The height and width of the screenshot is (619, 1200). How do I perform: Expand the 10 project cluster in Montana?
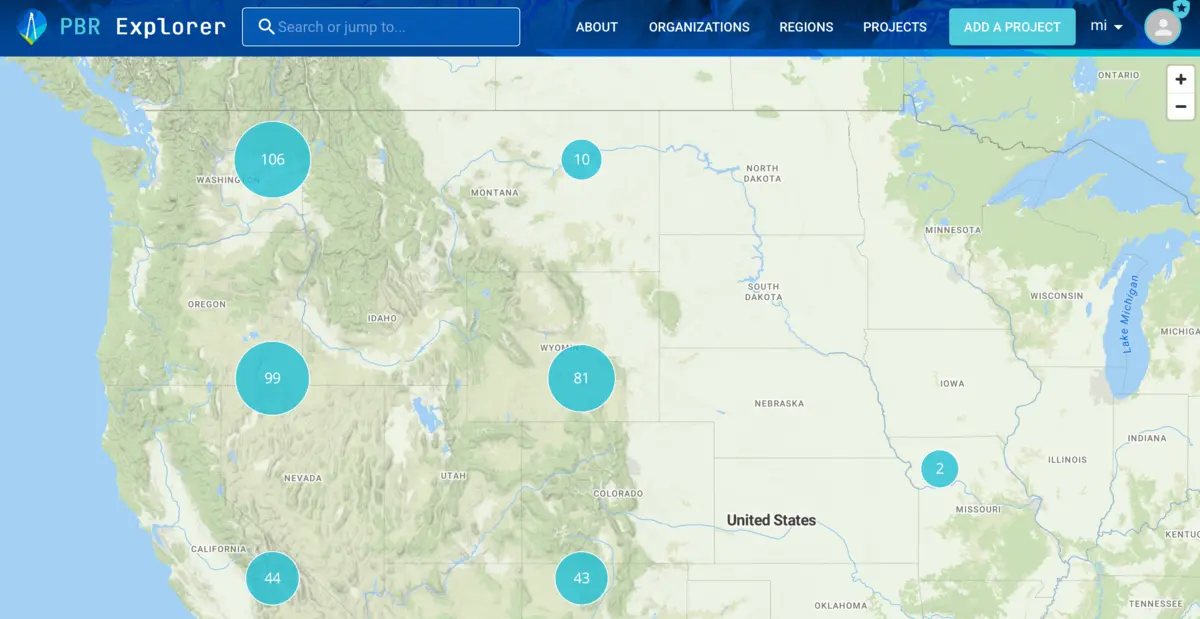point(581,160)
